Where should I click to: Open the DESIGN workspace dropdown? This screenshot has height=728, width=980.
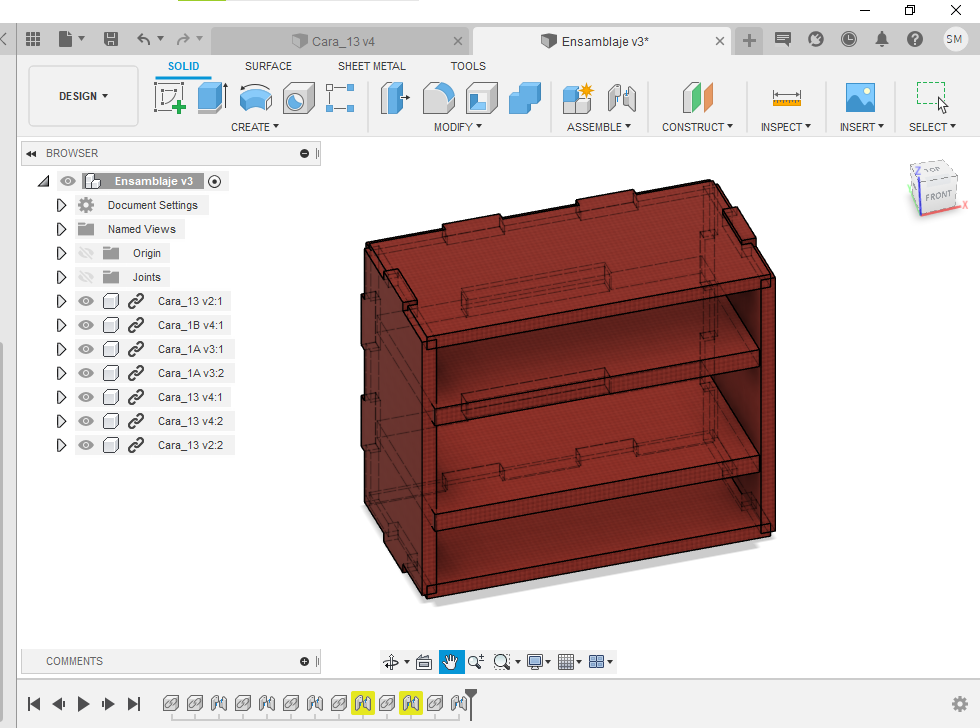[83, 96]
